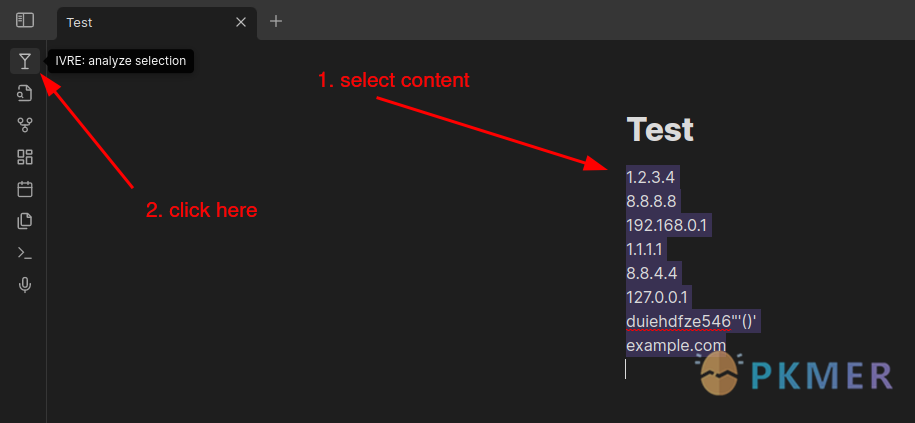
Task: Open the command palette terminal icon
Action: pyautogui.click(x=25, y=253)
